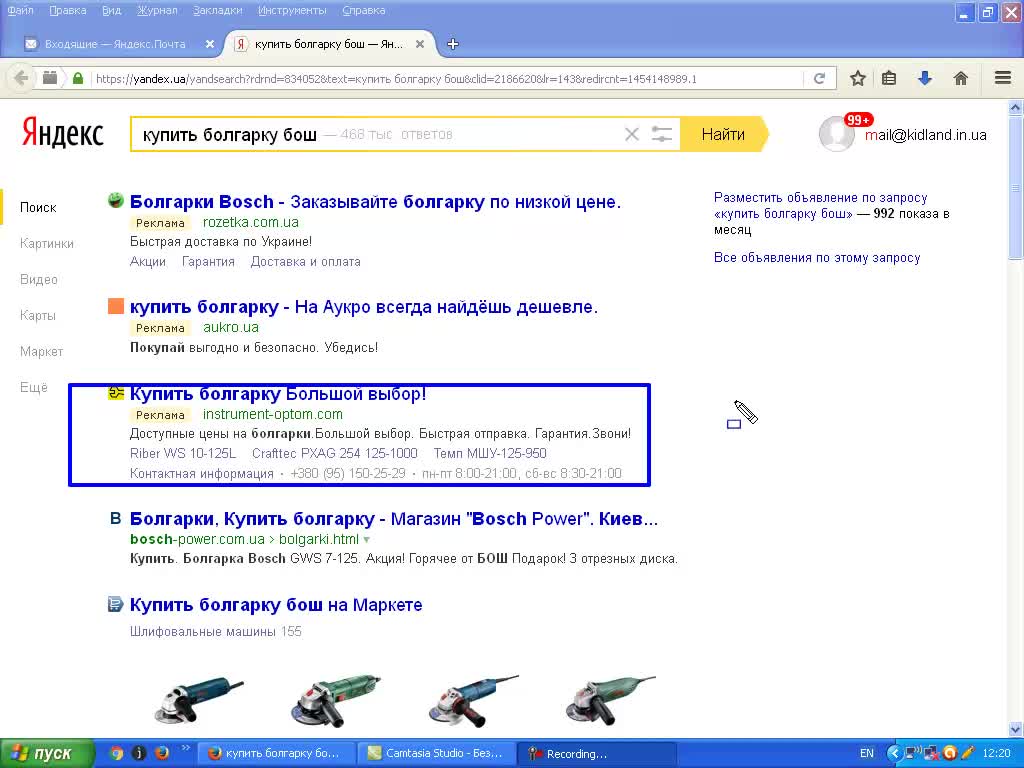Click the Яндекс logo
The width and height of the screenshot is (1024, 768).
[x=63, y=133]
